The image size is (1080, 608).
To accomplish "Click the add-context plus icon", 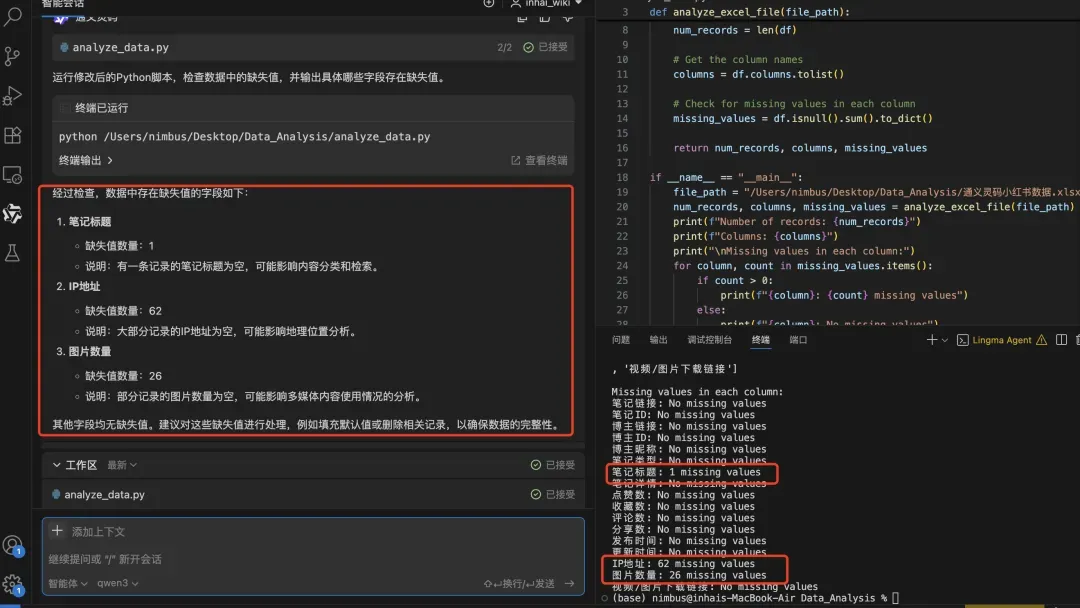I will 57,531.
